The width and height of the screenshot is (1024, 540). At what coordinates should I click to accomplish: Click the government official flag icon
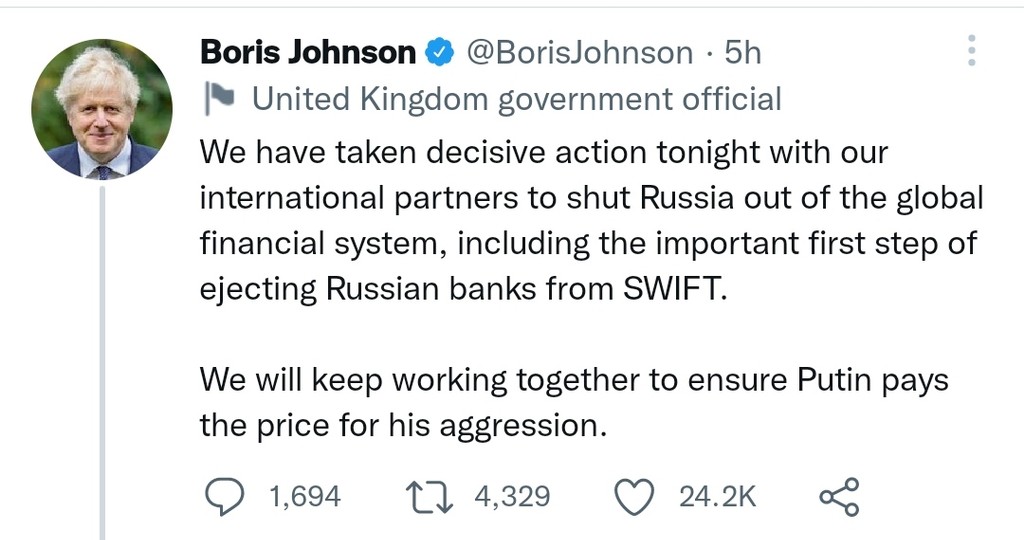pos(217,98)
